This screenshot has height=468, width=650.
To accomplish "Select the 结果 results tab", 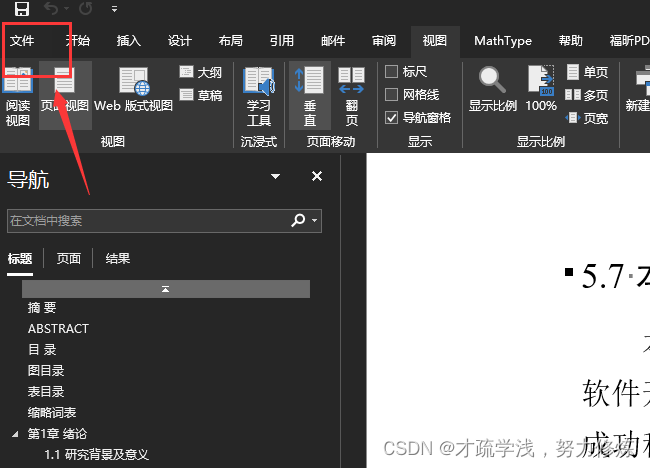I will pos(118,259).
